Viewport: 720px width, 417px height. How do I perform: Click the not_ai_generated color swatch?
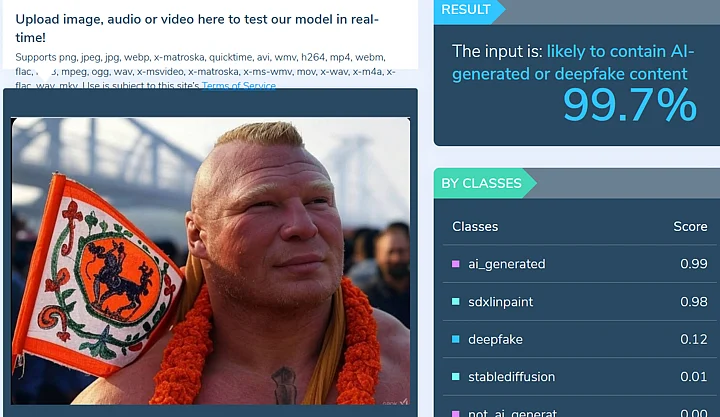[456, 414]
